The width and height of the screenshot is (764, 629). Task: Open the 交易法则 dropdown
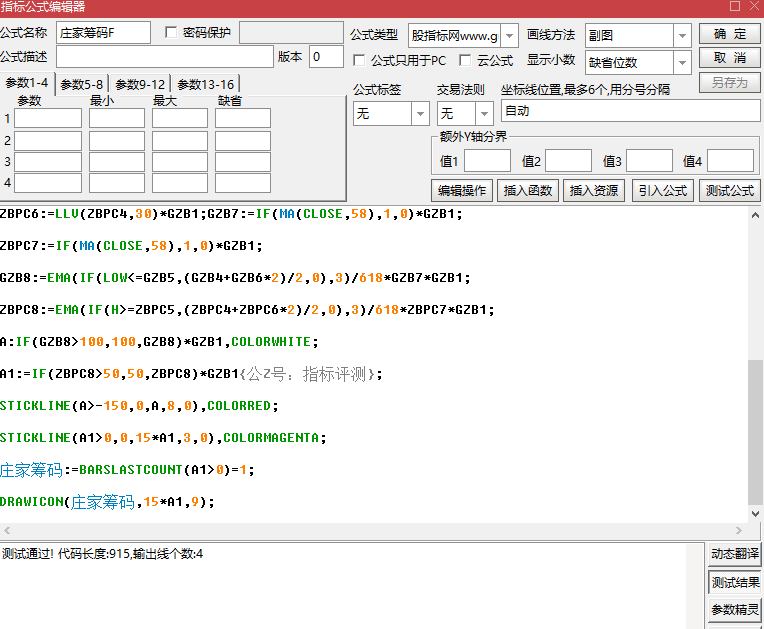pyautogui.click(x=484, y=114)
